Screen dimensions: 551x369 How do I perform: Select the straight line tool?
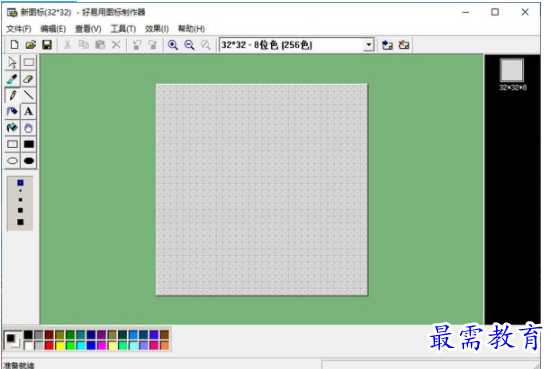coord(29,95)
